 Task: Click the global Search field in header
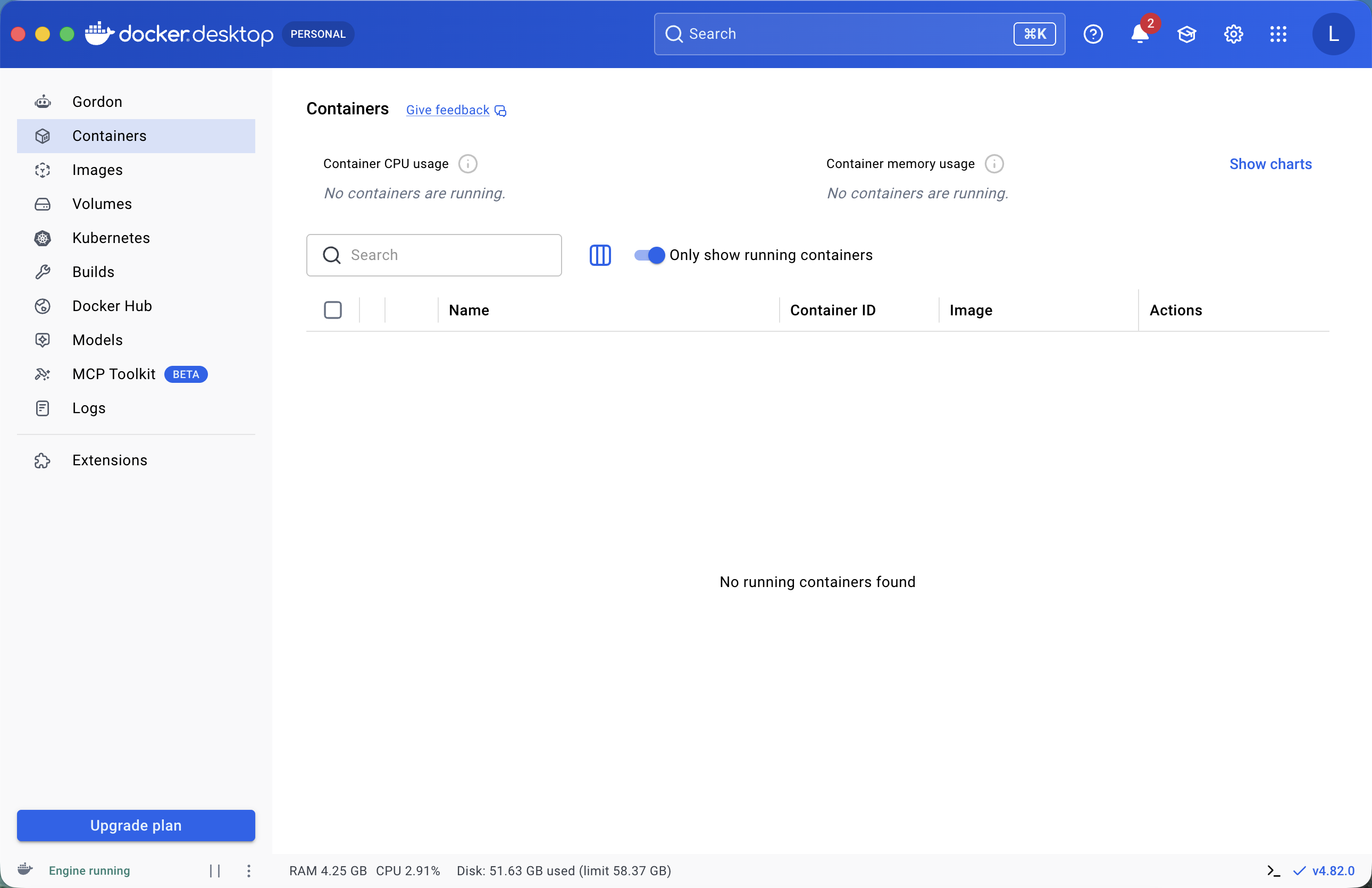click(x=859, y=34)
